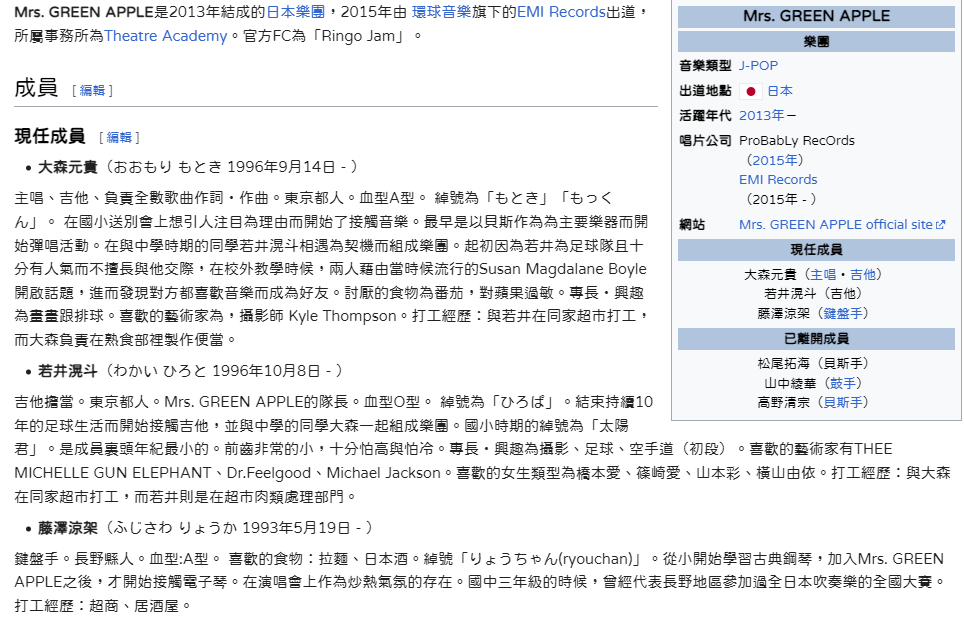Select the bold name 若井滉斗 in the member list
The height and width of the screenshot is (628, 964).
(x=68, y=372)
